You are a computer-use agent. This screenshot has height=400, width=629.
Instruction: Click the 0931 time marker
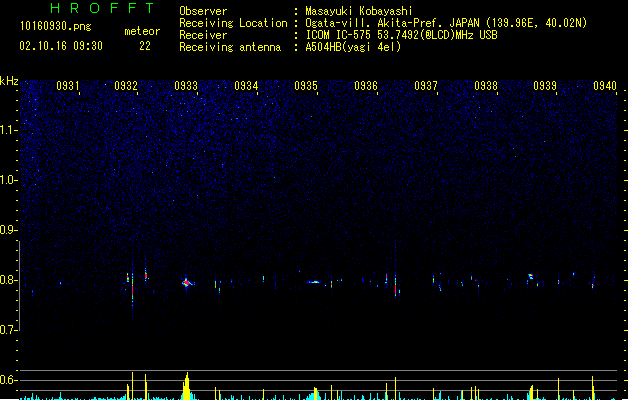pyautogui.click(x=67, y=86)
